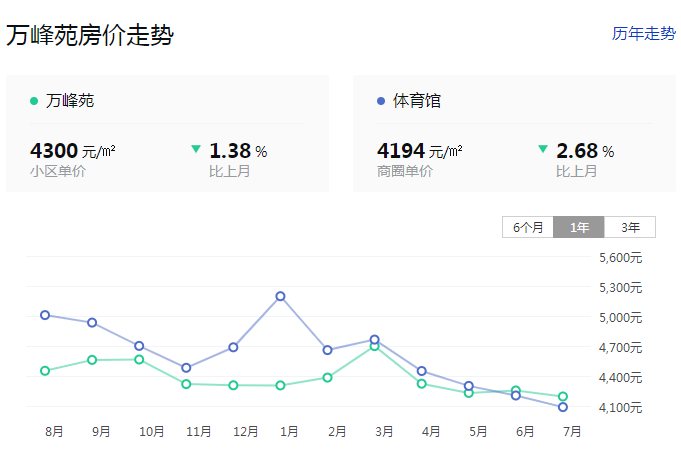681x458 pixels.
Task: Switch to the 6个月 time range tab
Action: [528, 227]
